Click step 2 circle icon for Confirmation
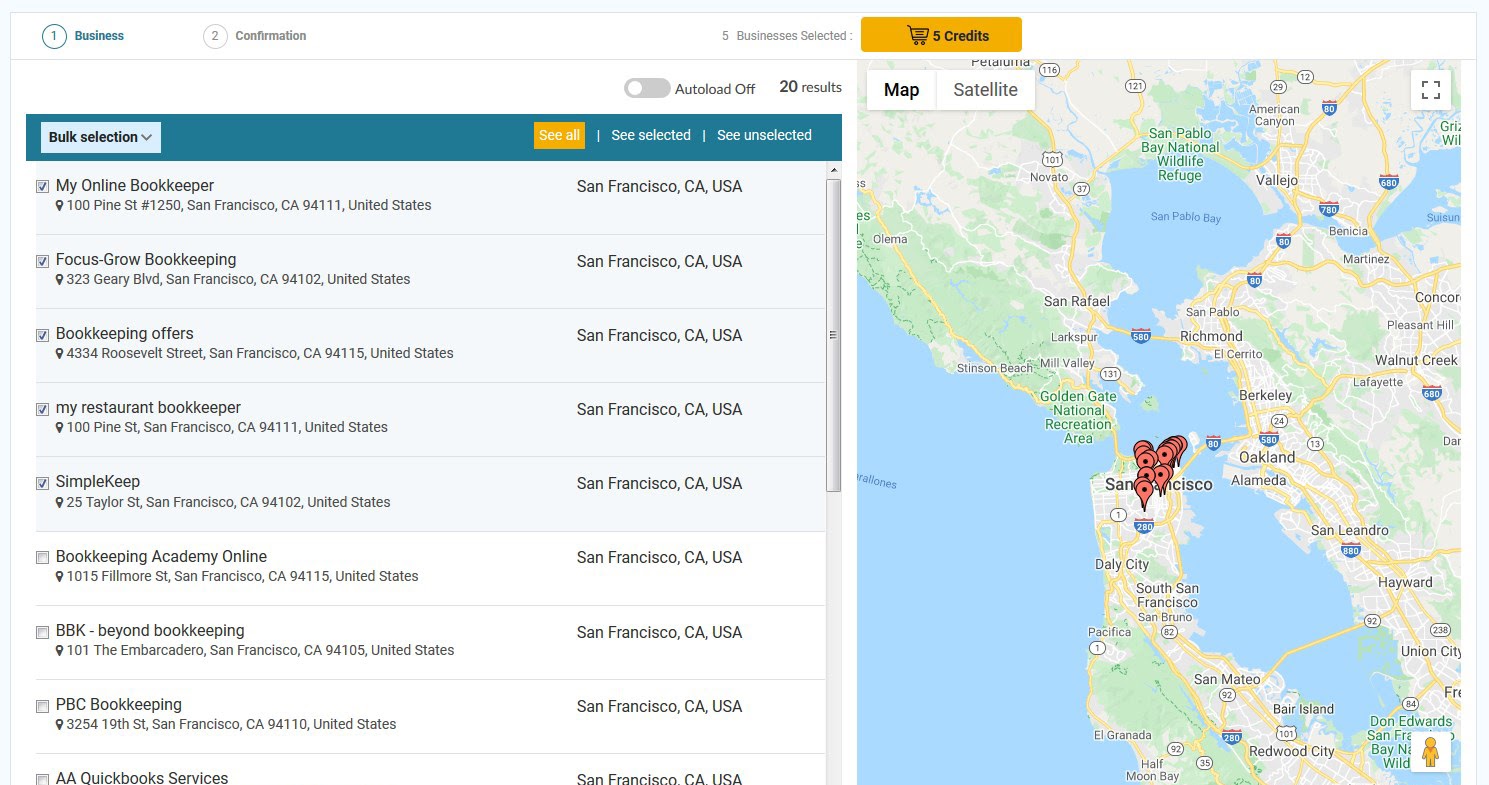The width and height of the screenshot is (1489, 785). click(x=215, y=36)
